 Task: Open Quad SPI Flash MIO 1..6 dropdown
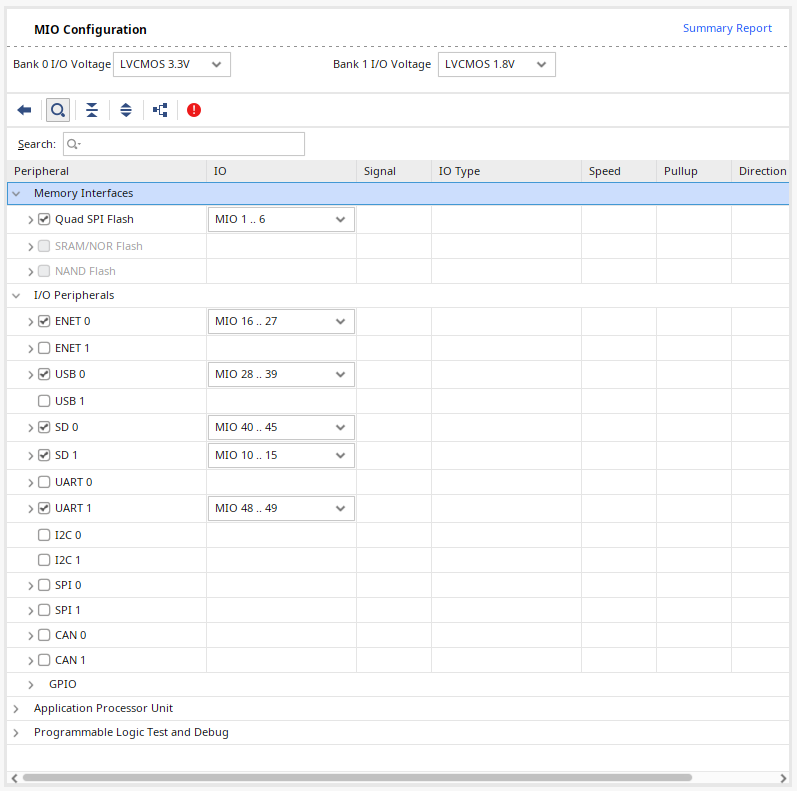click(x=281, y=219)
